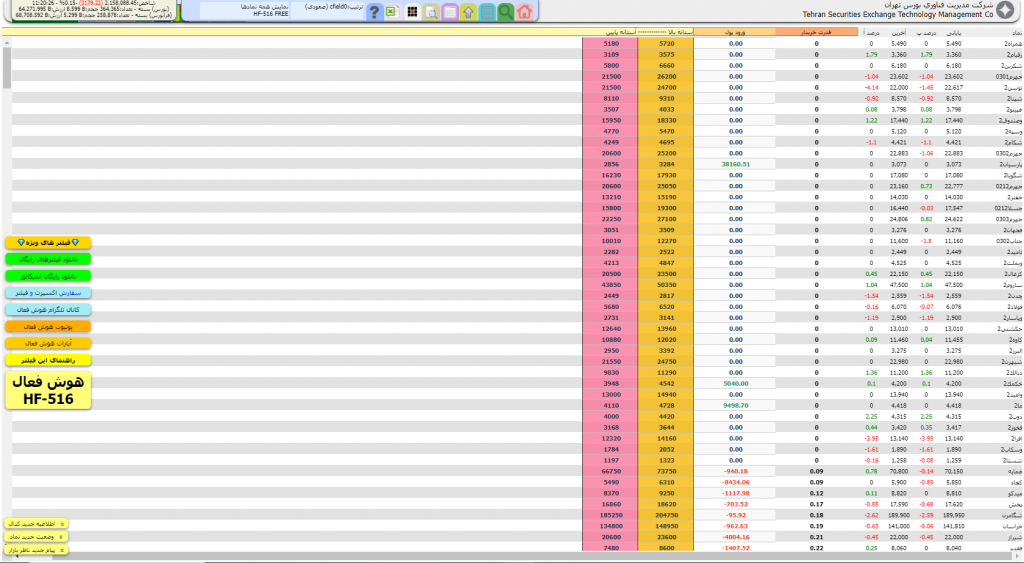
Task: Close the 'اطلاعیه جدید کدال' notification
Action: (62, 523)
